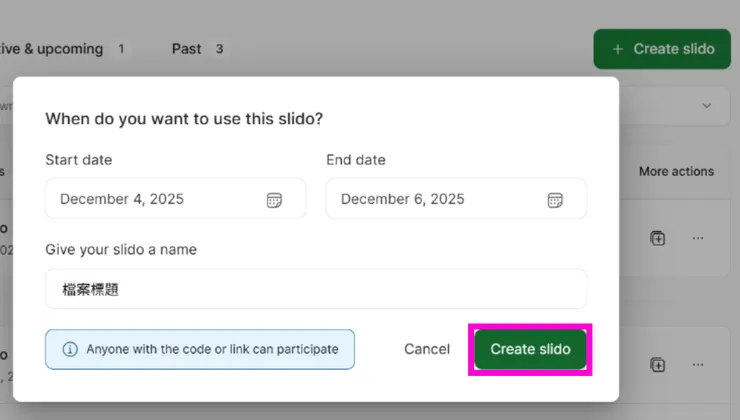Image resolution: width=740 pixels, height=420 pixels.
Task: Click the duplicate icon in the upper row
Action: point(657,238)
